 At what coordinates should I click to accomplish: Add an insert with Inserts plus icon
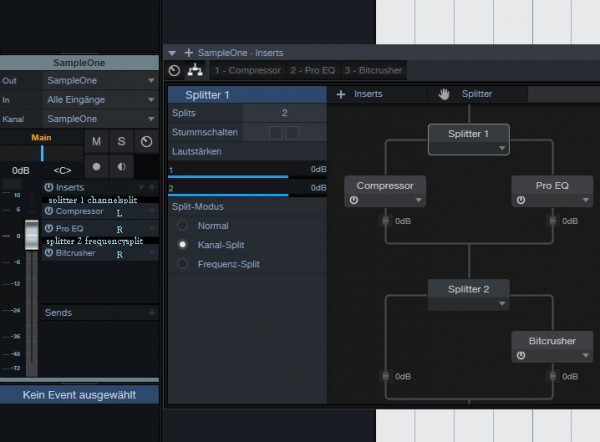pyautogui.click(x=152, y=187)
